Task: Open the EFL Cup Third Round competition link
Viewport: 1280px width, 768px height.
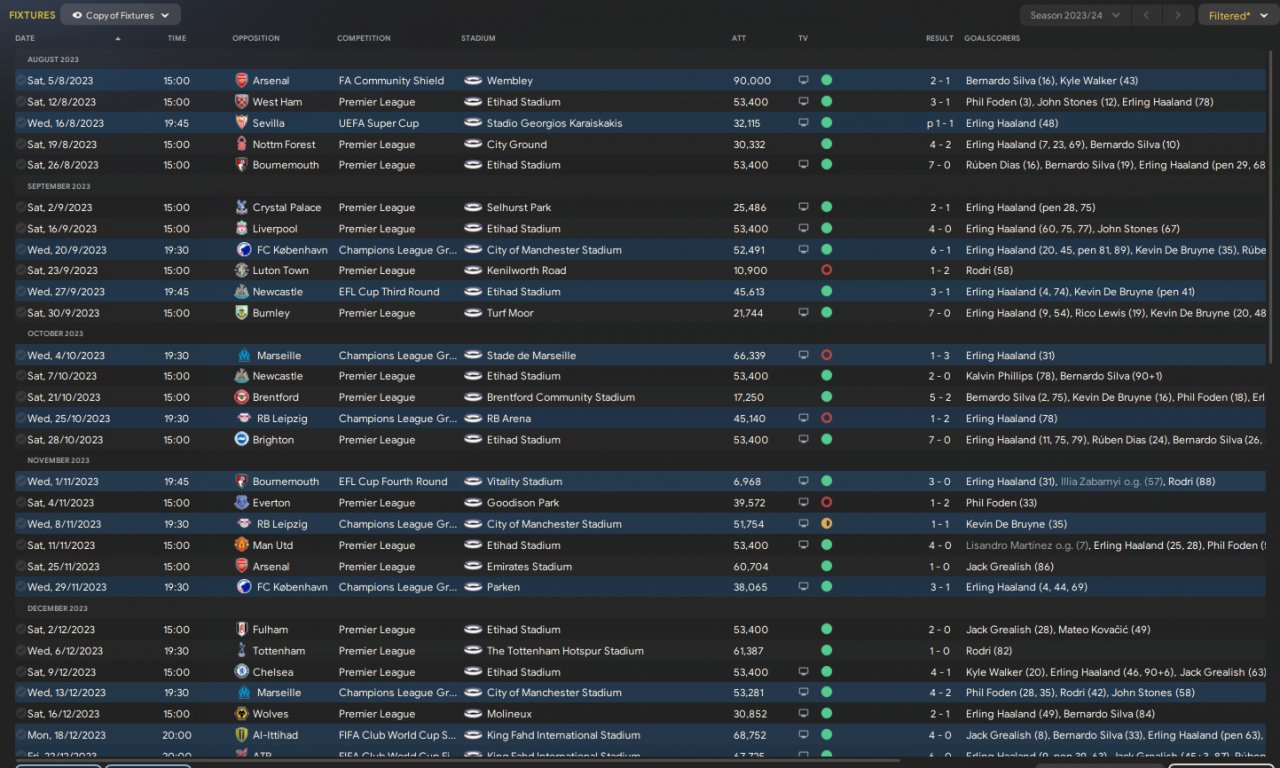Action: [x=389, y=292]
